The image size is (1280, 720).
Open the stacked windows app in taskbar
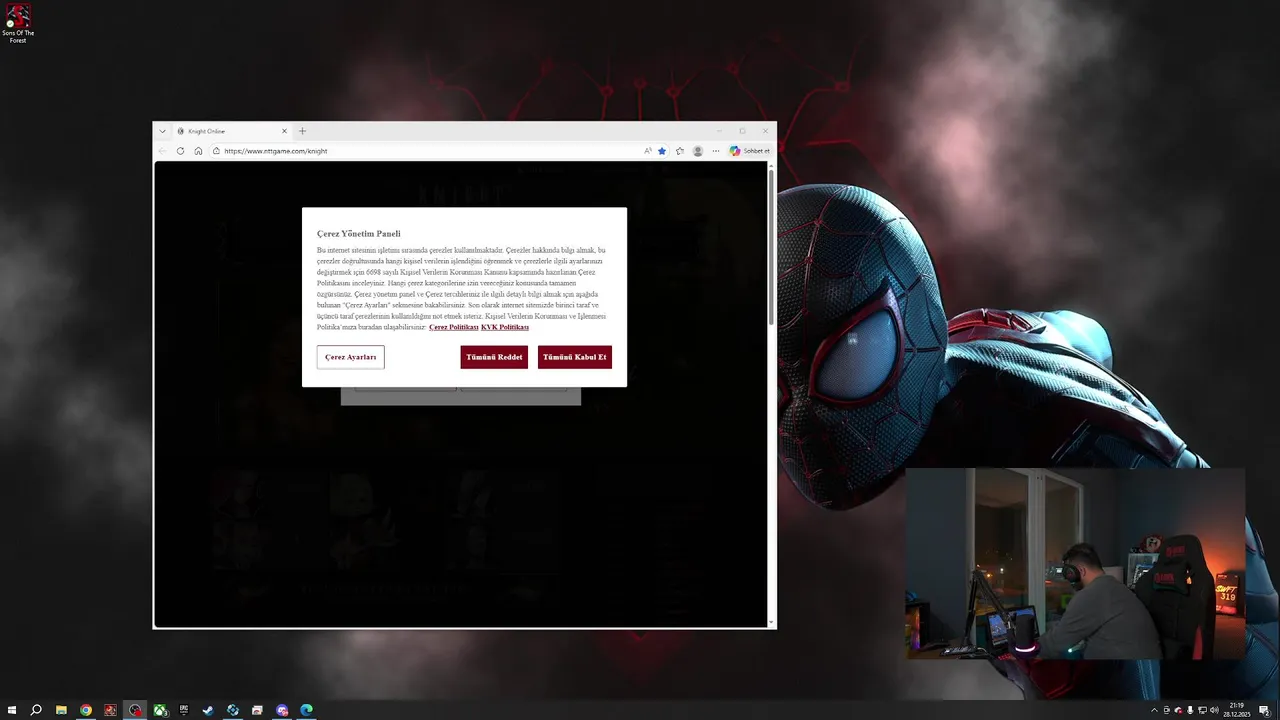click(x=257, y=710)
